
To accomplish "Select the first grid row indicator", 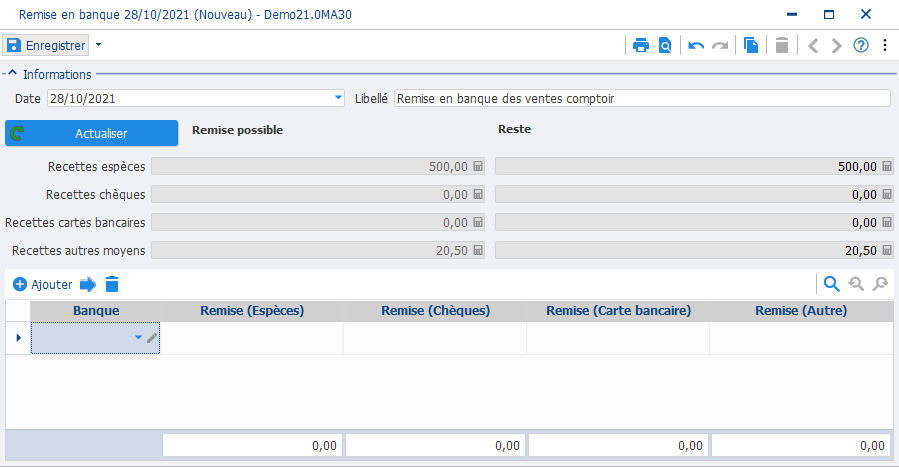I will tap(18, 338).
